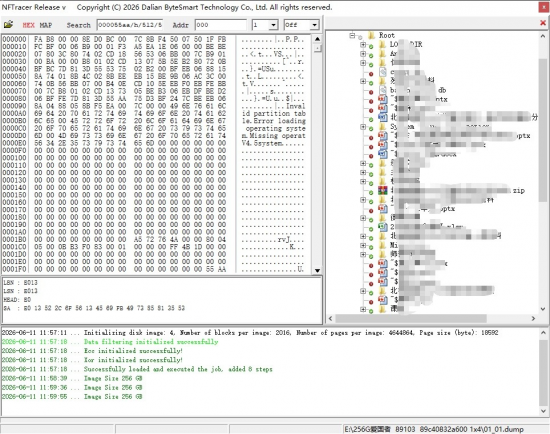Select the Mi folder icon
The width and height of the screenshot is (550, 434).
[383, 245]
